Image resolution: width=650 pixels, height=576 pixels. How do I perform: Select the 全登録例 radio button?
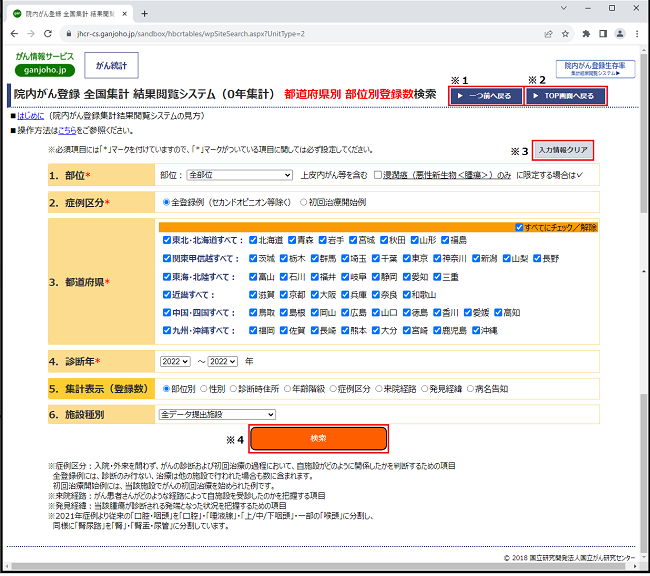[166, 203]
